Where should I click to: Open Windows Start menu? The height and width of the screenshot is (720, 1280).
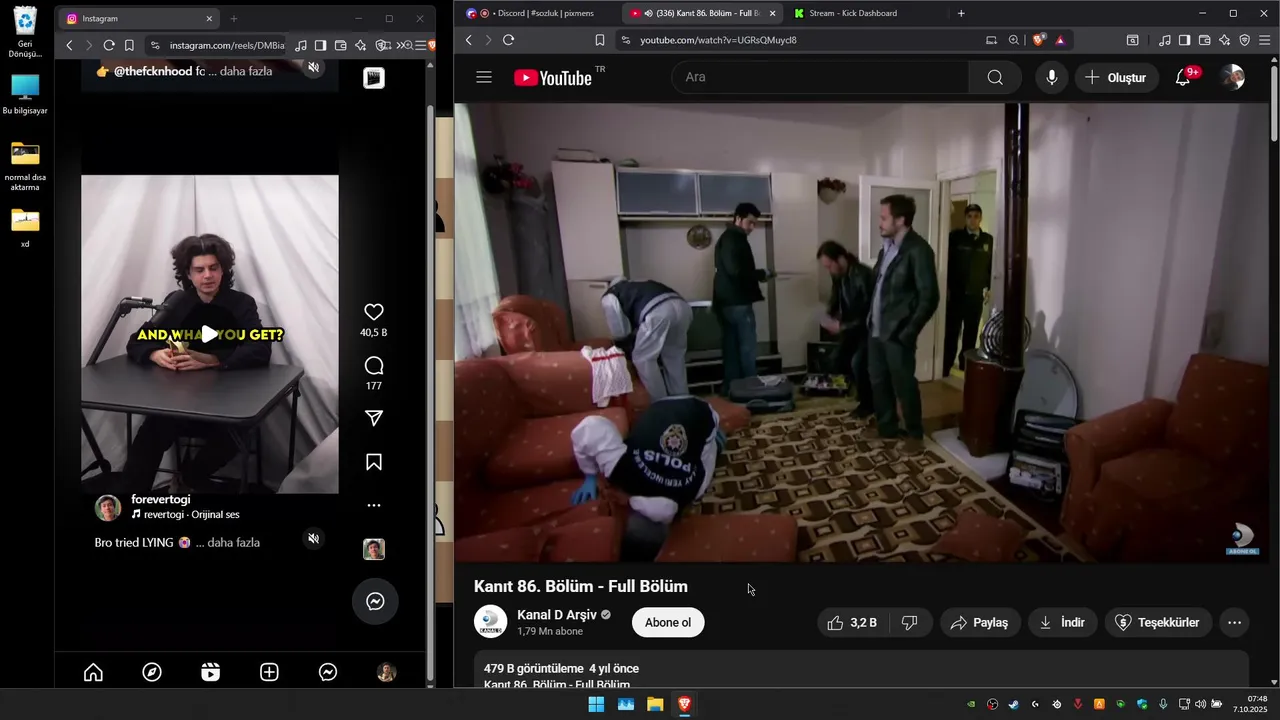point(596,704)
